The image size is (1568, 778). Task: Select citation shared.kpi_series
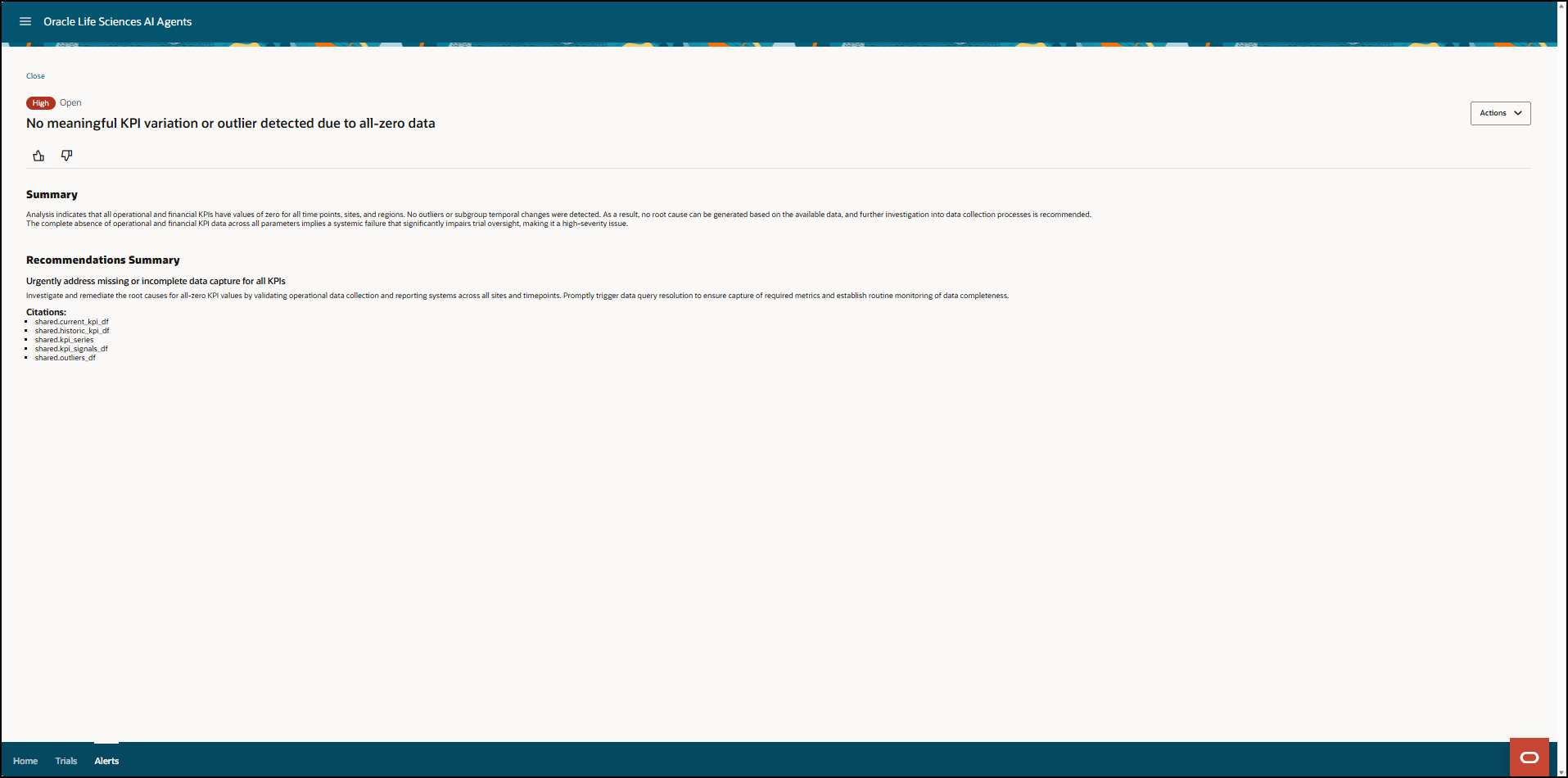pyautogui.click(x=64, y=340)
